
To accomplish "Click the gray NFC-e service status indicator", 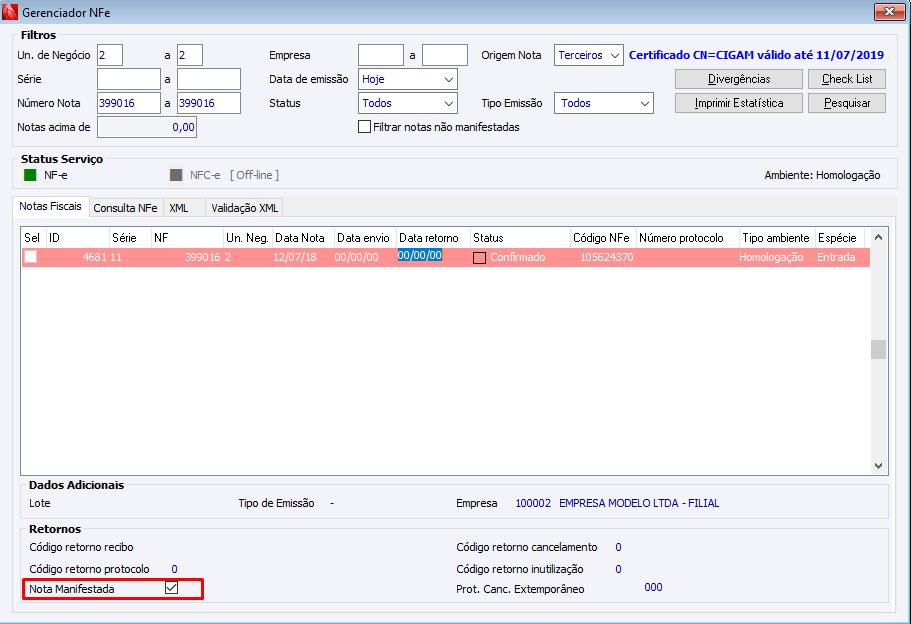I will [176, 175].
